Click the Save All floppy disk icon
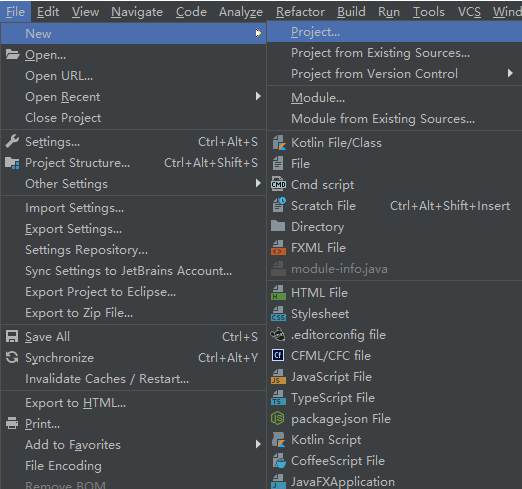Image resolution: width=522 pixels, height=489 pixels. click(x=12, y=336)
